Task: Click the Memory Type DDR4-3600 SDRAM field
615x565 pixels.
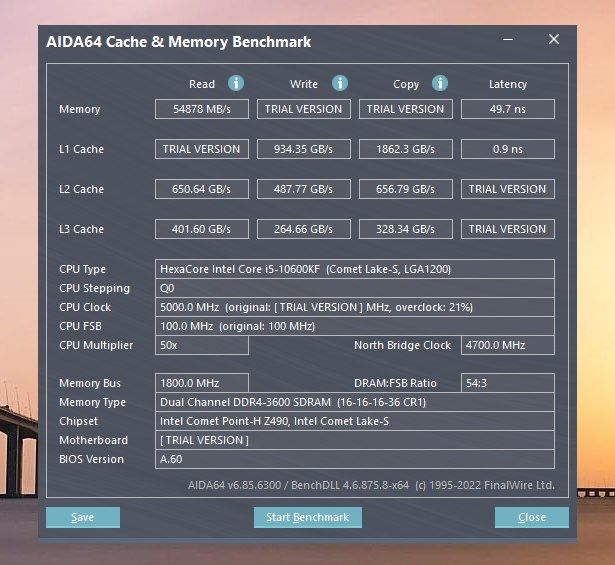Action: (x=355, y=402)
